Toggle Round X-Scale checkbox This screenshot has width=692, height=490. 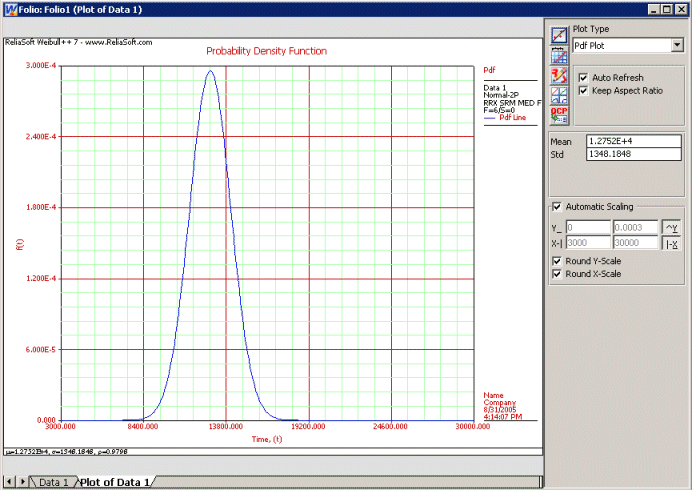click(x=557, y=274)
